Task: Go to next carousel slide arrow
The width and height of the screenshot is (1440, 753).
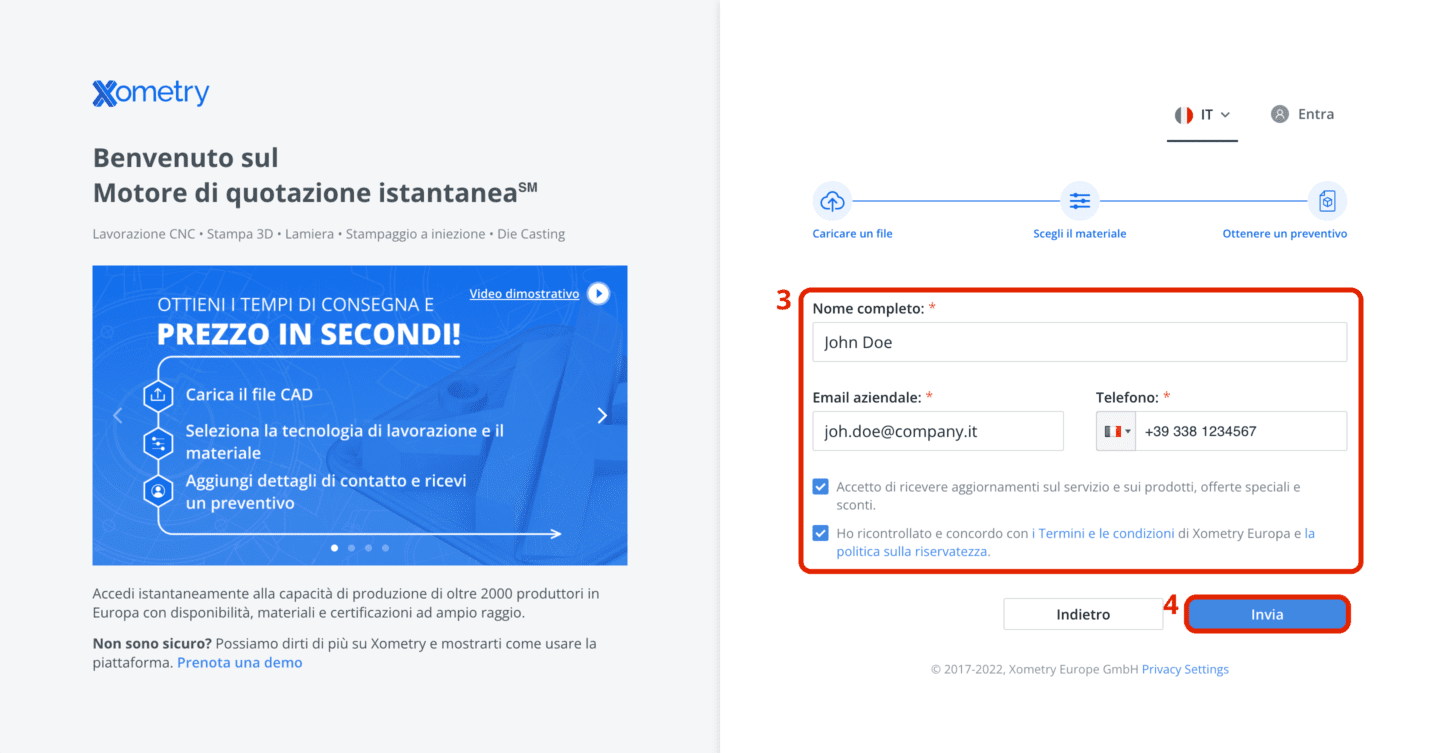Action: (x=602, y=415)
